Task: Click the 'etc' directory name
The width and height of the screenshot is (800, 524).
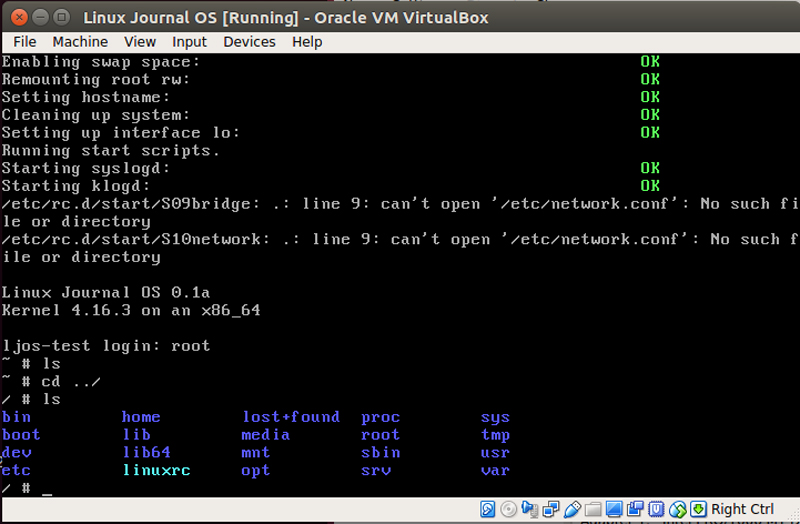Action: (x=16, y=470)
